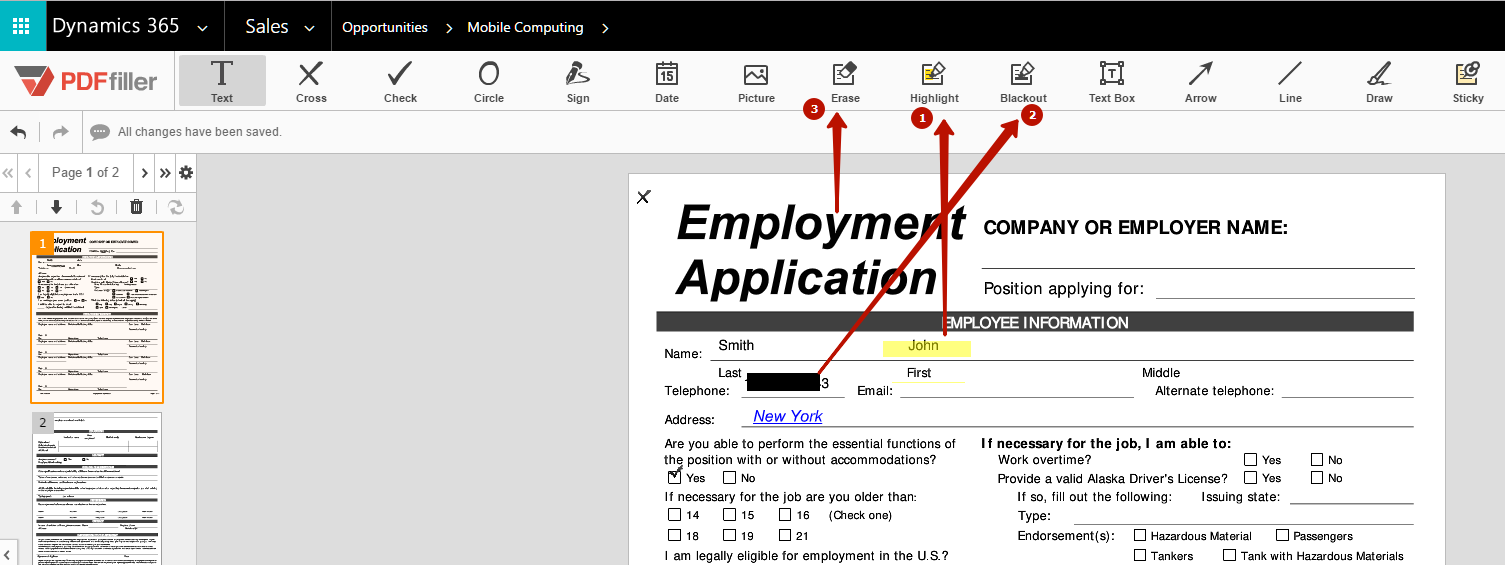Select the Cross tool
Viewport: 1505px width, 565px height.
[x=311, y=80]
